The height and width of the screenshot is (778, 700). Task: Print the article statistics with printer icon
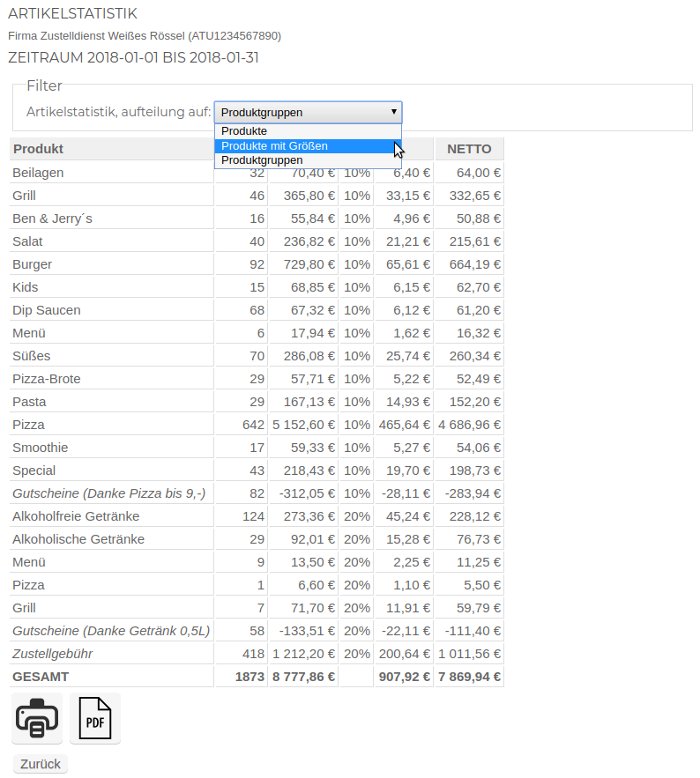click(37, 718)
